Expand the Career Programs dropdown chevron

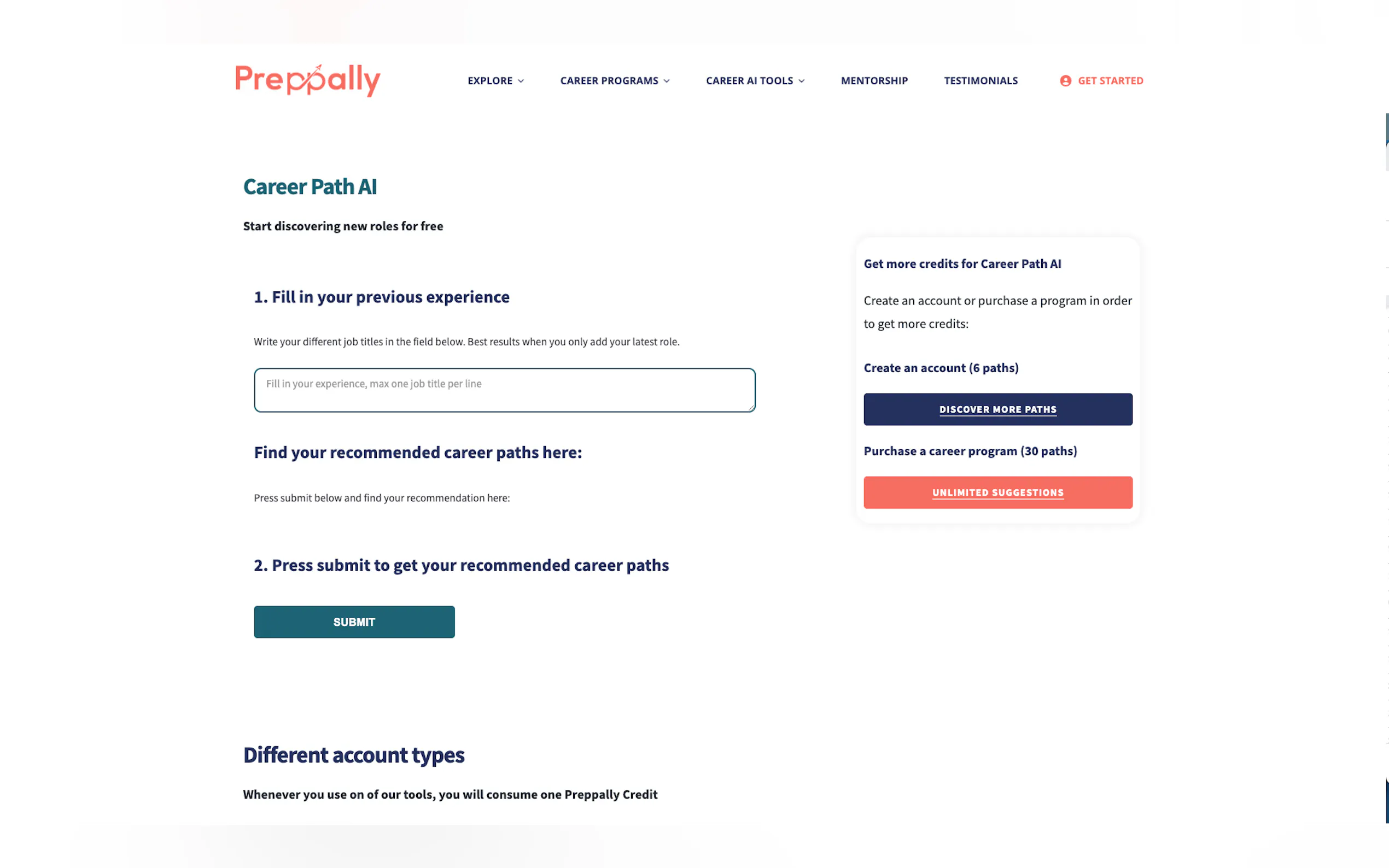coord(667,81)
